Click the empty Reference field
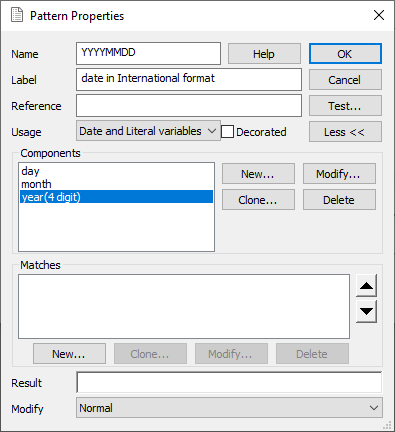395x432 pixels. coord(189,105)
